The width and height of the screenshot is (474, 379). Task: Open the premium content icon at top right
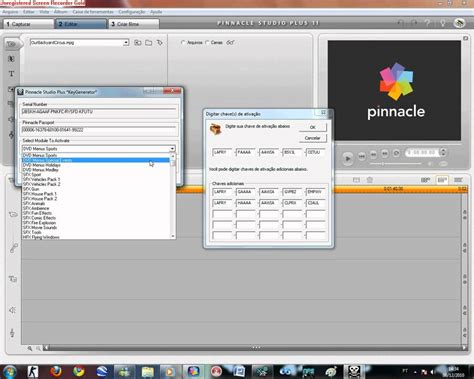[459, 23]
